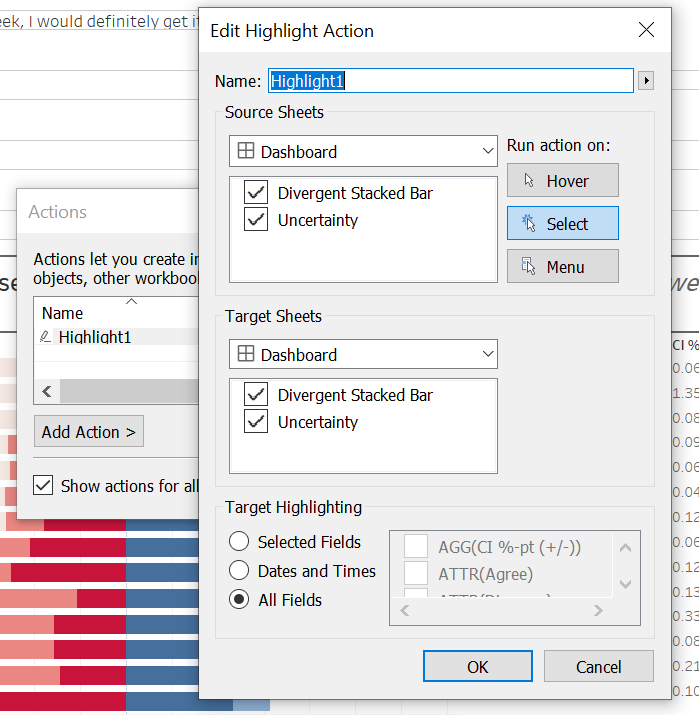The height and width of the screenshot is (715, 699).
Task: Select the All Fields radio option
Action: point(239,600)
